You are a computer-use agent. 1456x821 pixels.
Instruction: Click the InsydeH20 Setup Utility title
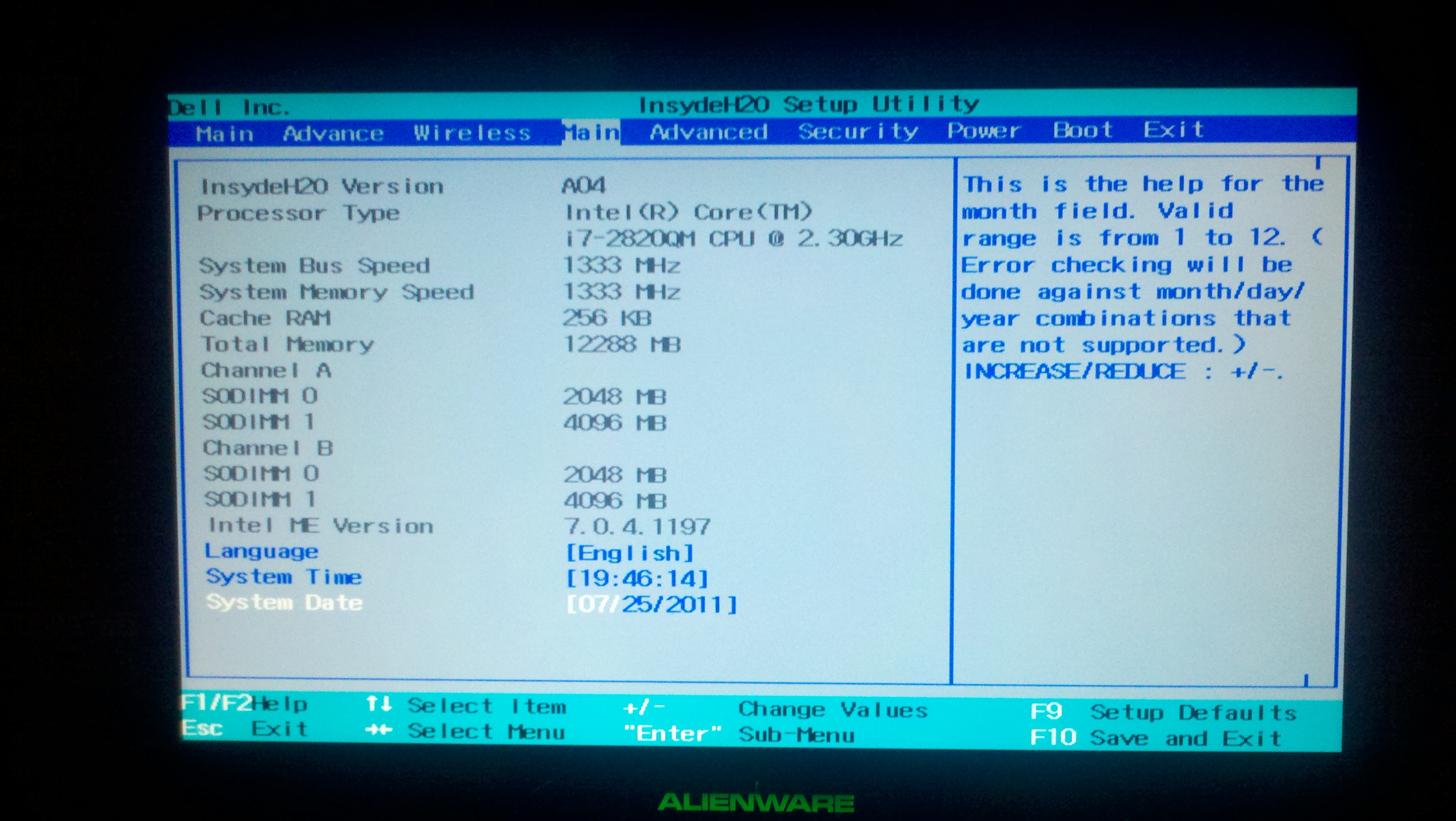[x=808, y=104]
